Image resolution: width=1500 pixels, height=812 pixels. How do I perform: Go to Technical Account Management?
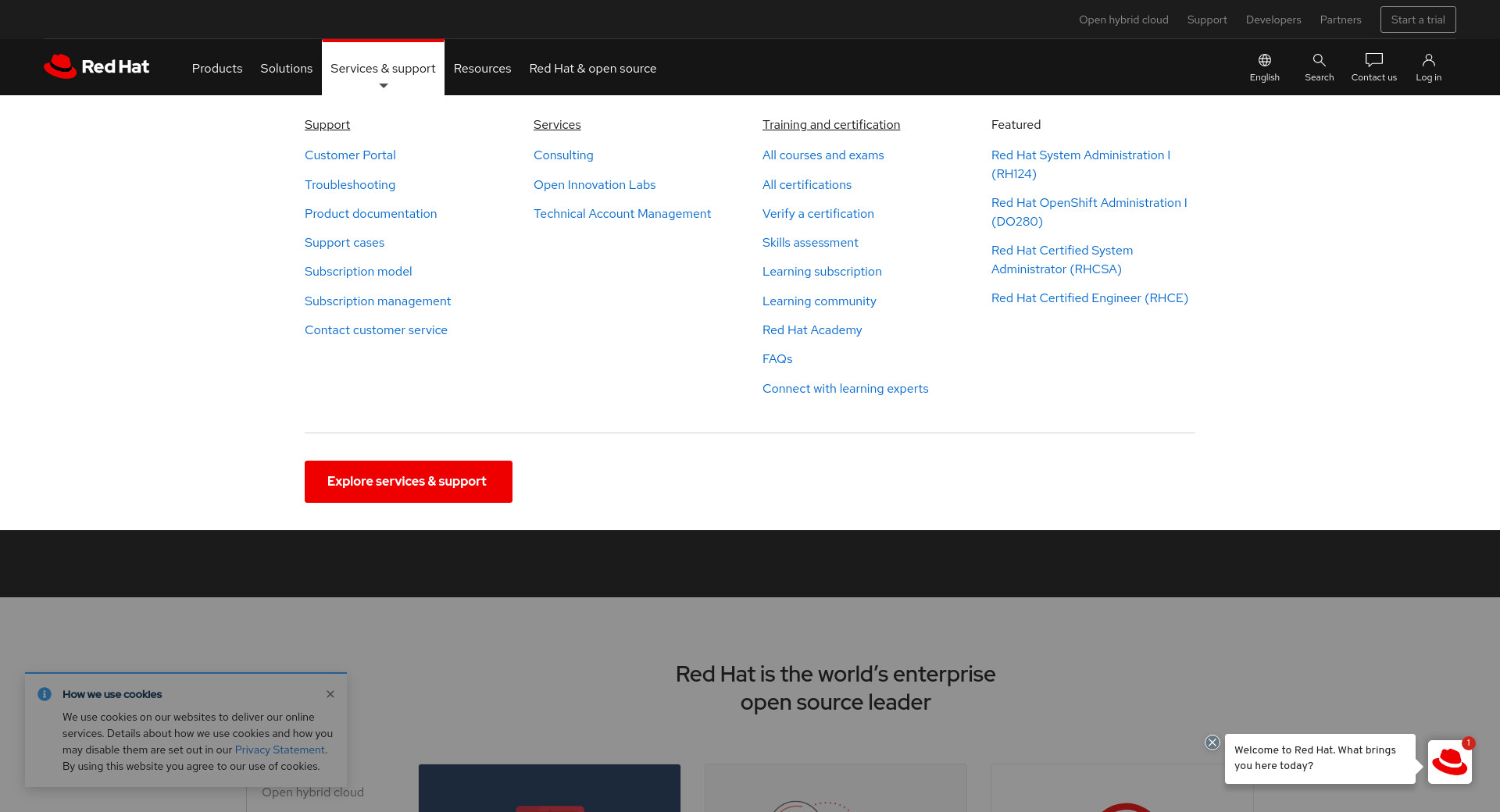click(622, 214)
